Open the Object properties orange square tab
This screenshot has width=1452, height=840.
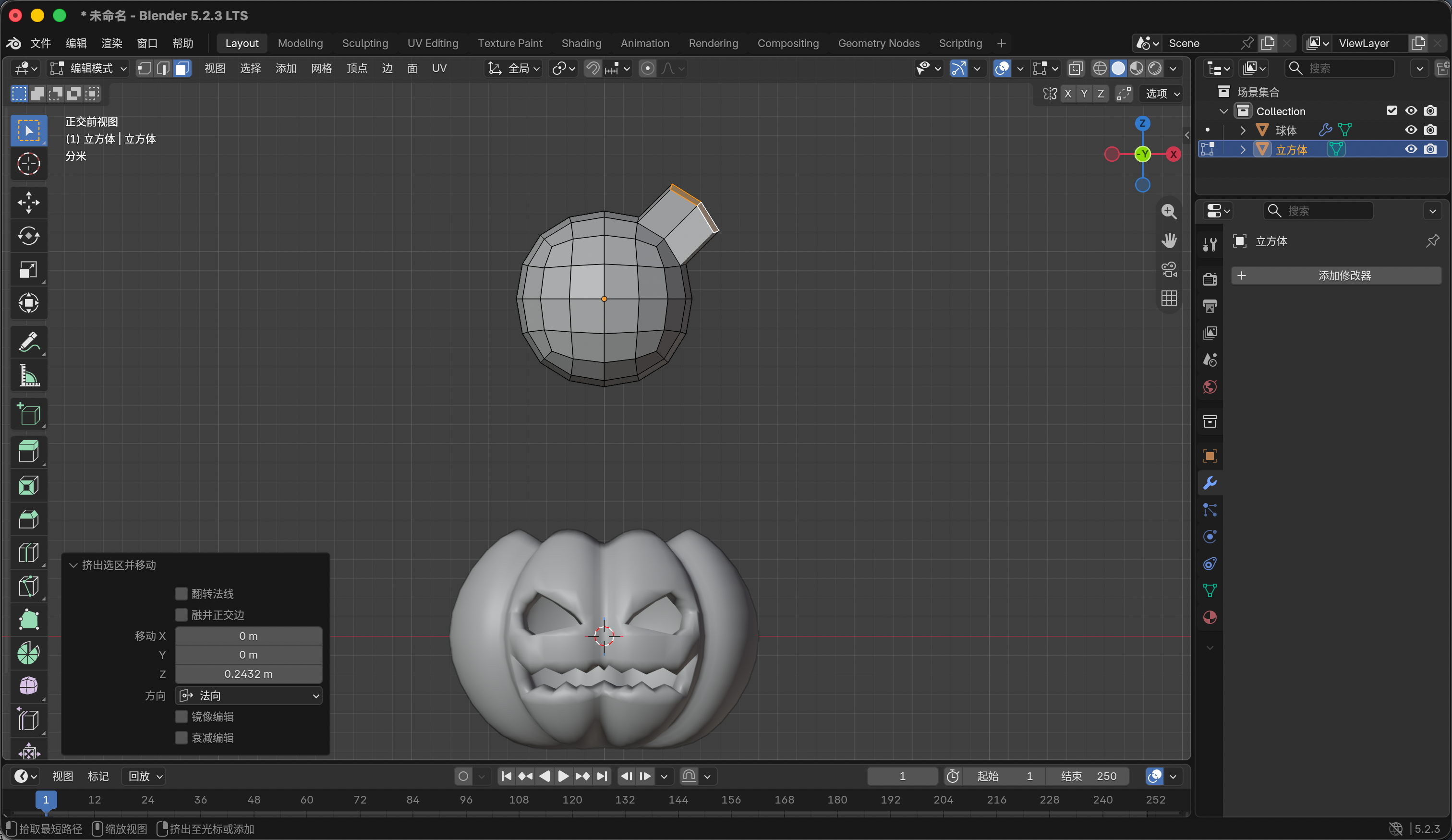(x=1210, y=456)
